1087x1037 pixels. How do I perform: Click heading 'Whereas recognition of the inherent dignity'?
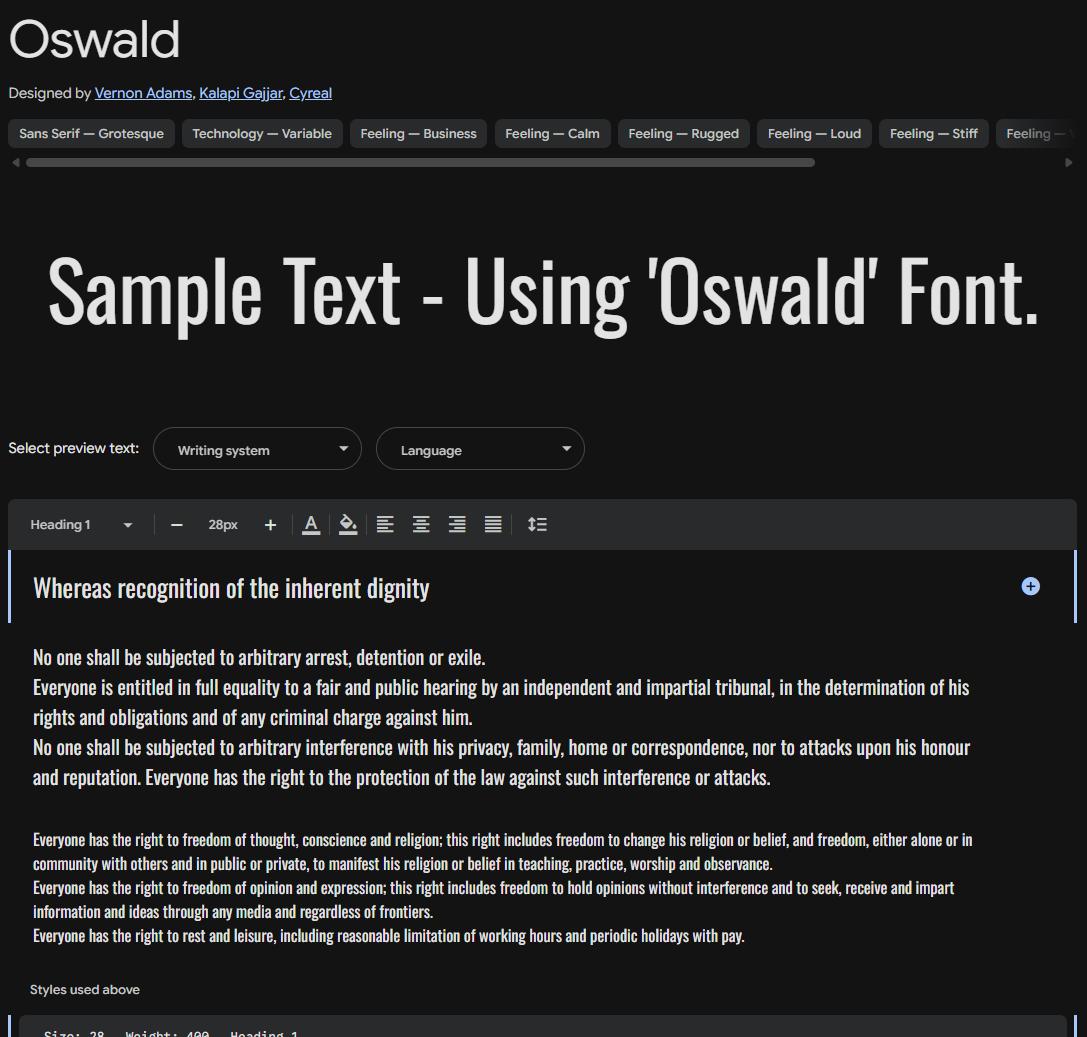point(231,589)
